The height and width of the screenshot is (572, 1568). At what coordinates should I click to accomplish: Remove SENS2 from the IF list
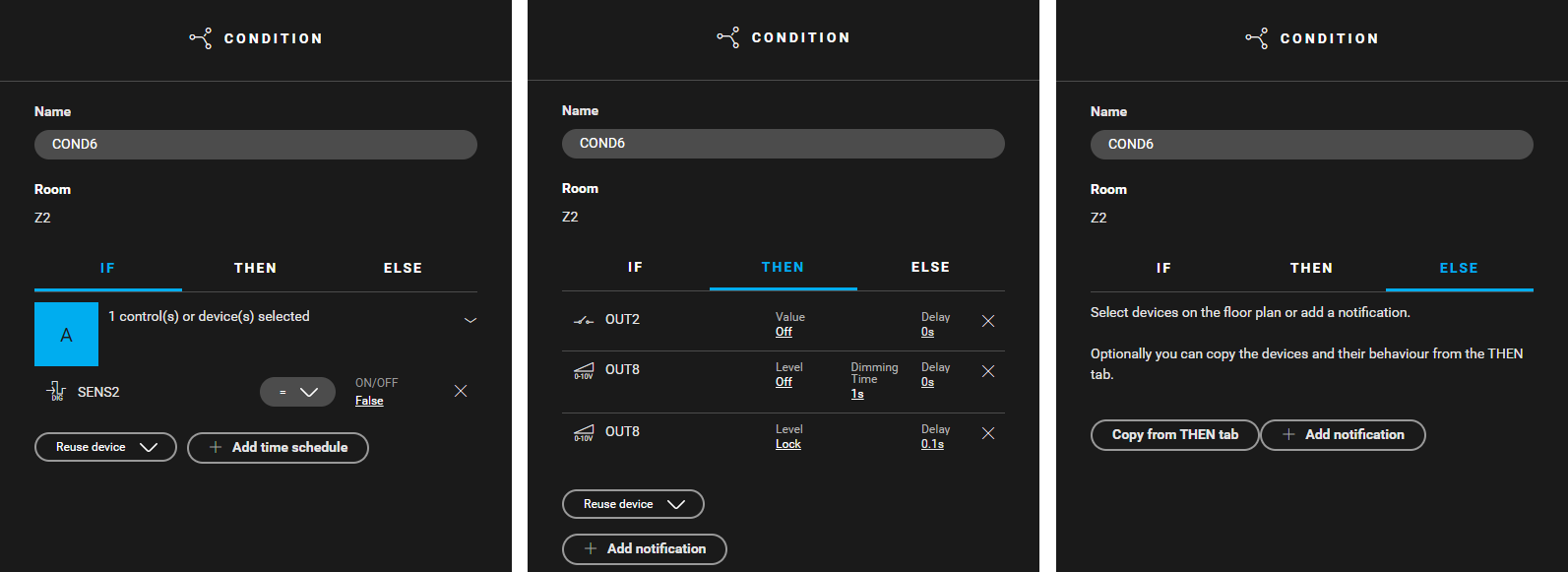pyautogui.click(x=461, y=391)
